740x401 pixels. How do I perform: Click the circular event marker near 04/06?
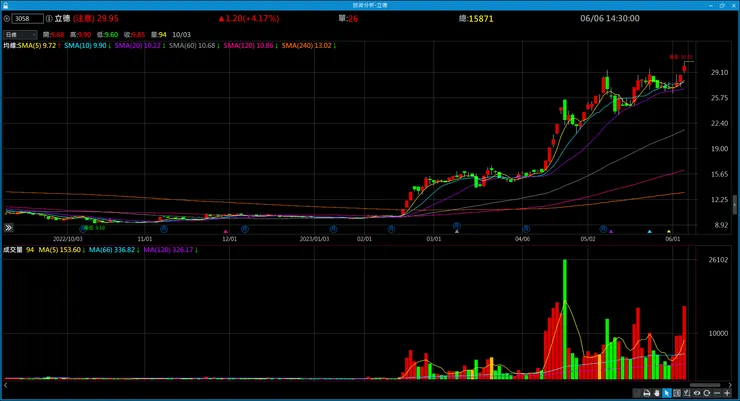[x=526, y=229]
